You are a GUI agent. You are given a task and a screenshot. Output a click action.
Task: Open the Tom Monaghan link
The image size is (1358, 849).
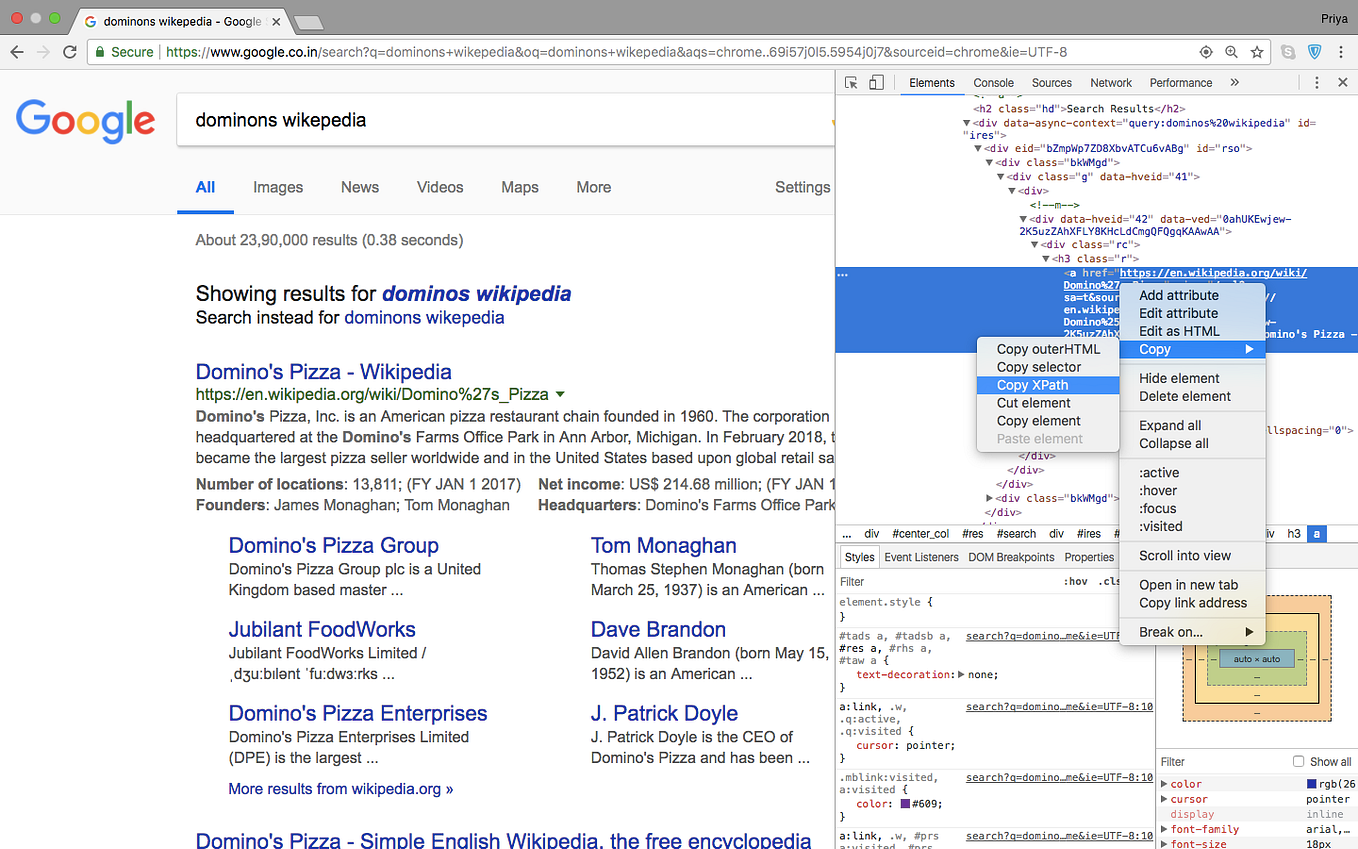(x=663, y=546)
